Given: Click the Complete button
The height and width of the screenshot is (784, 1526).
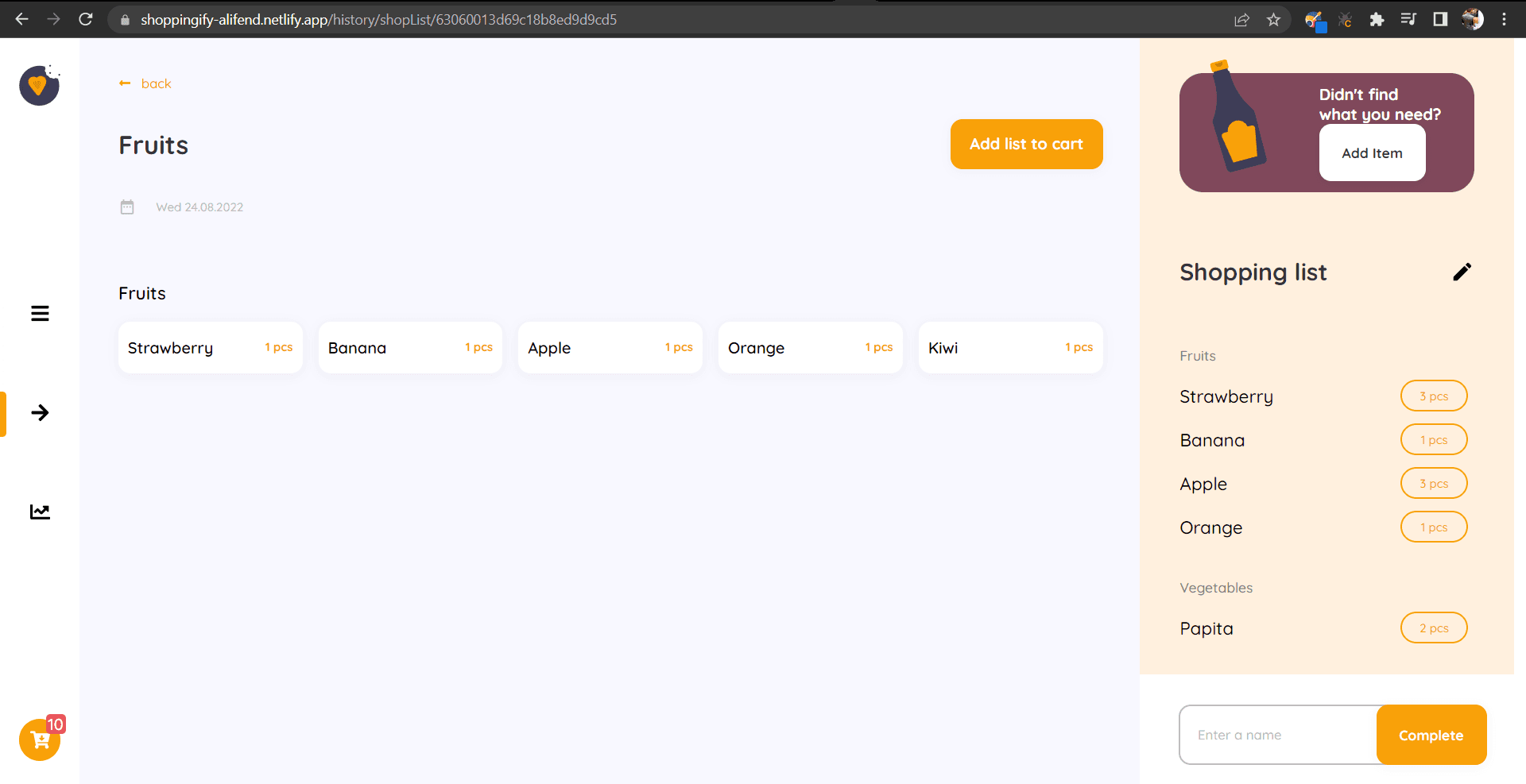Looking at the screenshot, I should pos(1431,735).
